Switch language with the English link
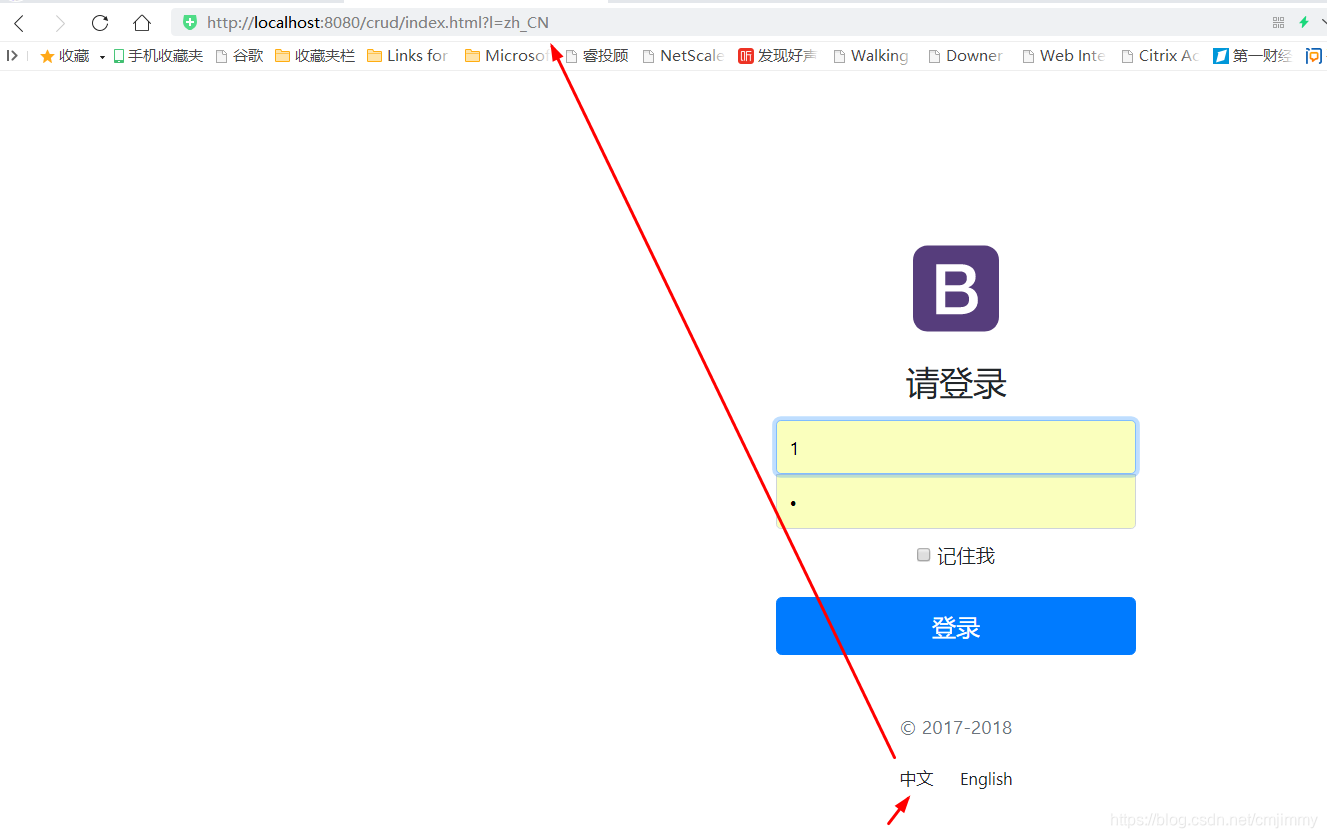This screenshot has height=838, width=1327. [x=986, y=779]
